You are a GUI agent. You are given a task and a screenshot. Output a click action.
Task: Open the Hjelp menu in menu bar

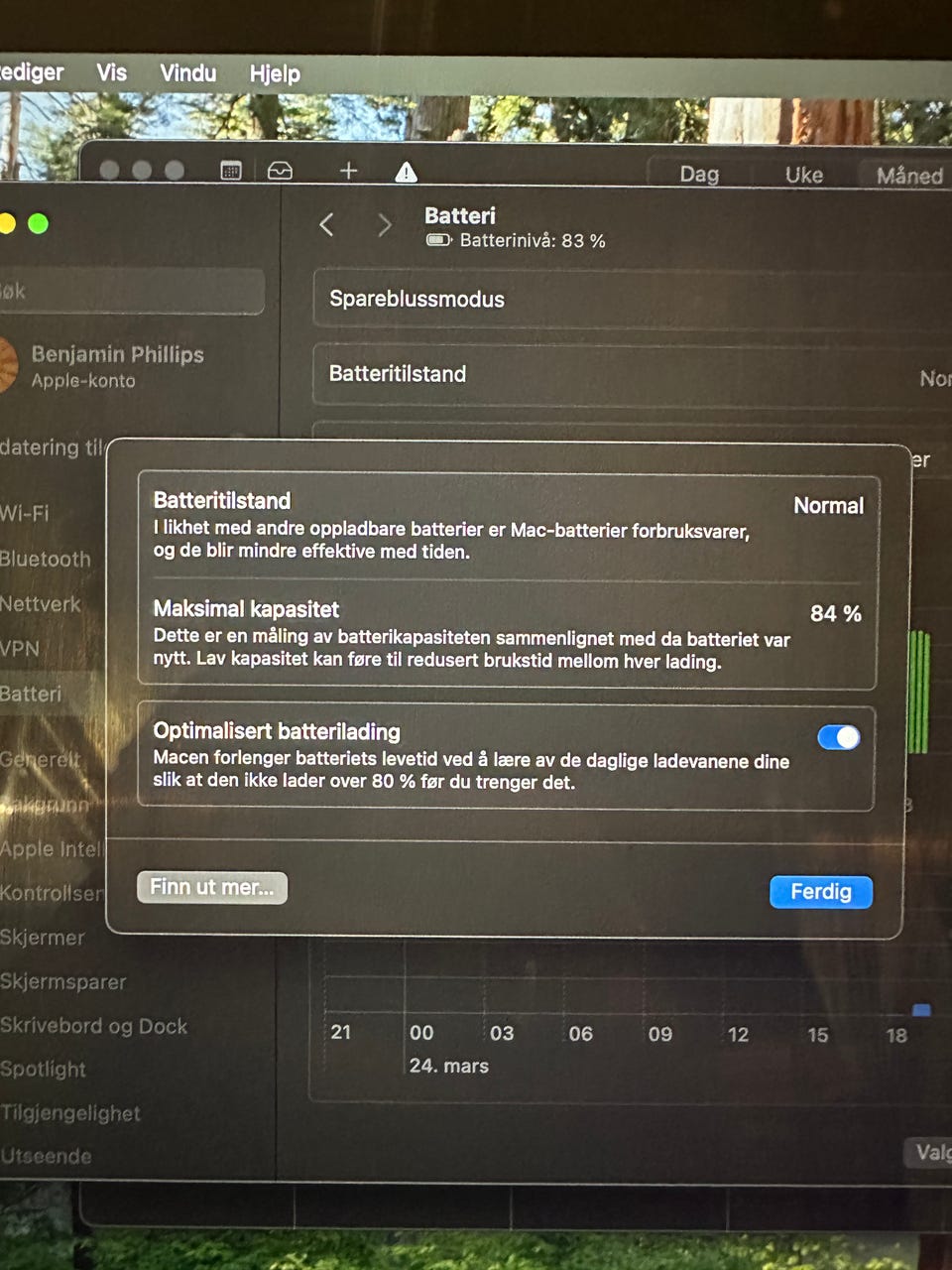275,73
